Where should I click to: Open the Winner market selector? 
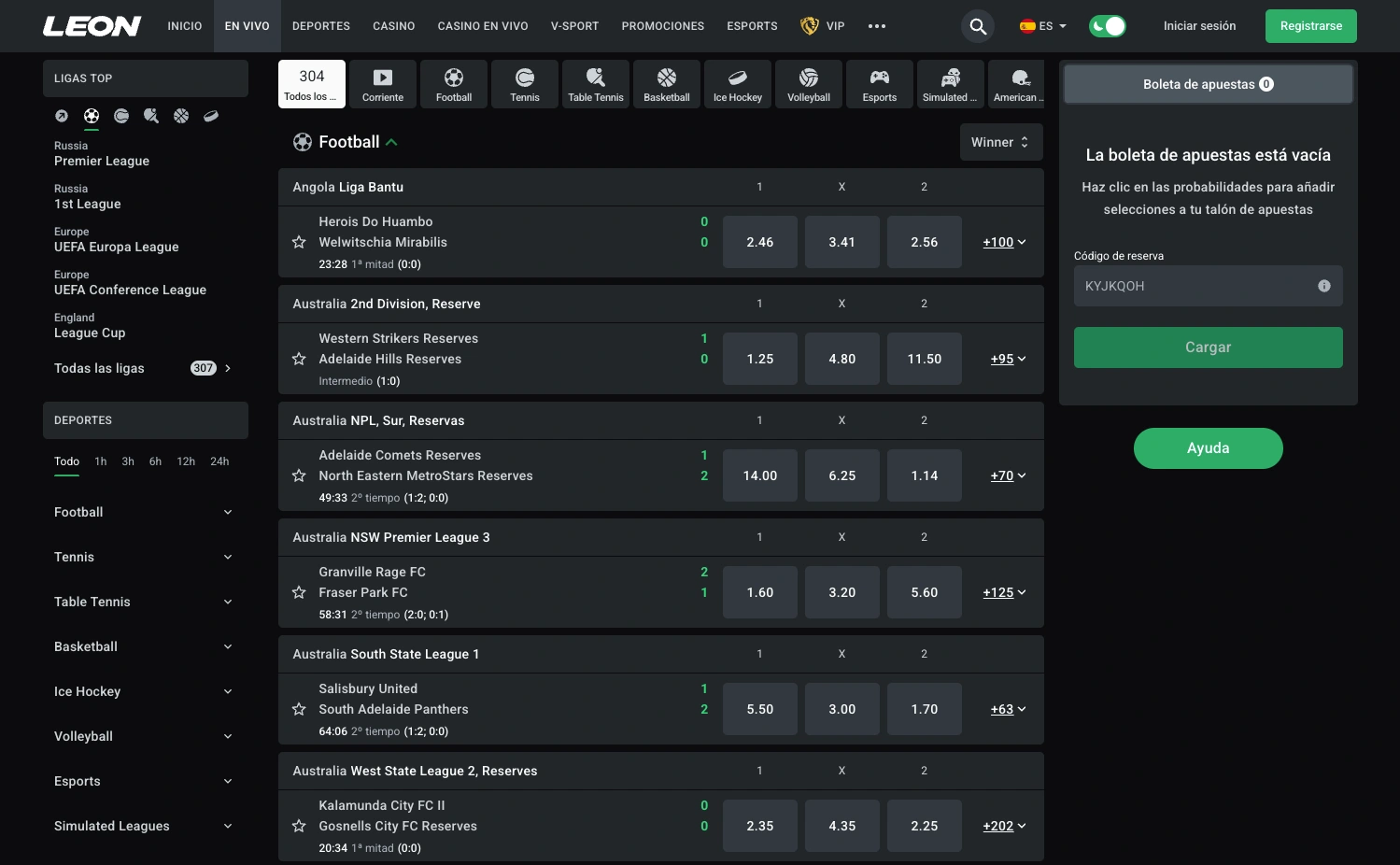click(x=1001, y=142)
